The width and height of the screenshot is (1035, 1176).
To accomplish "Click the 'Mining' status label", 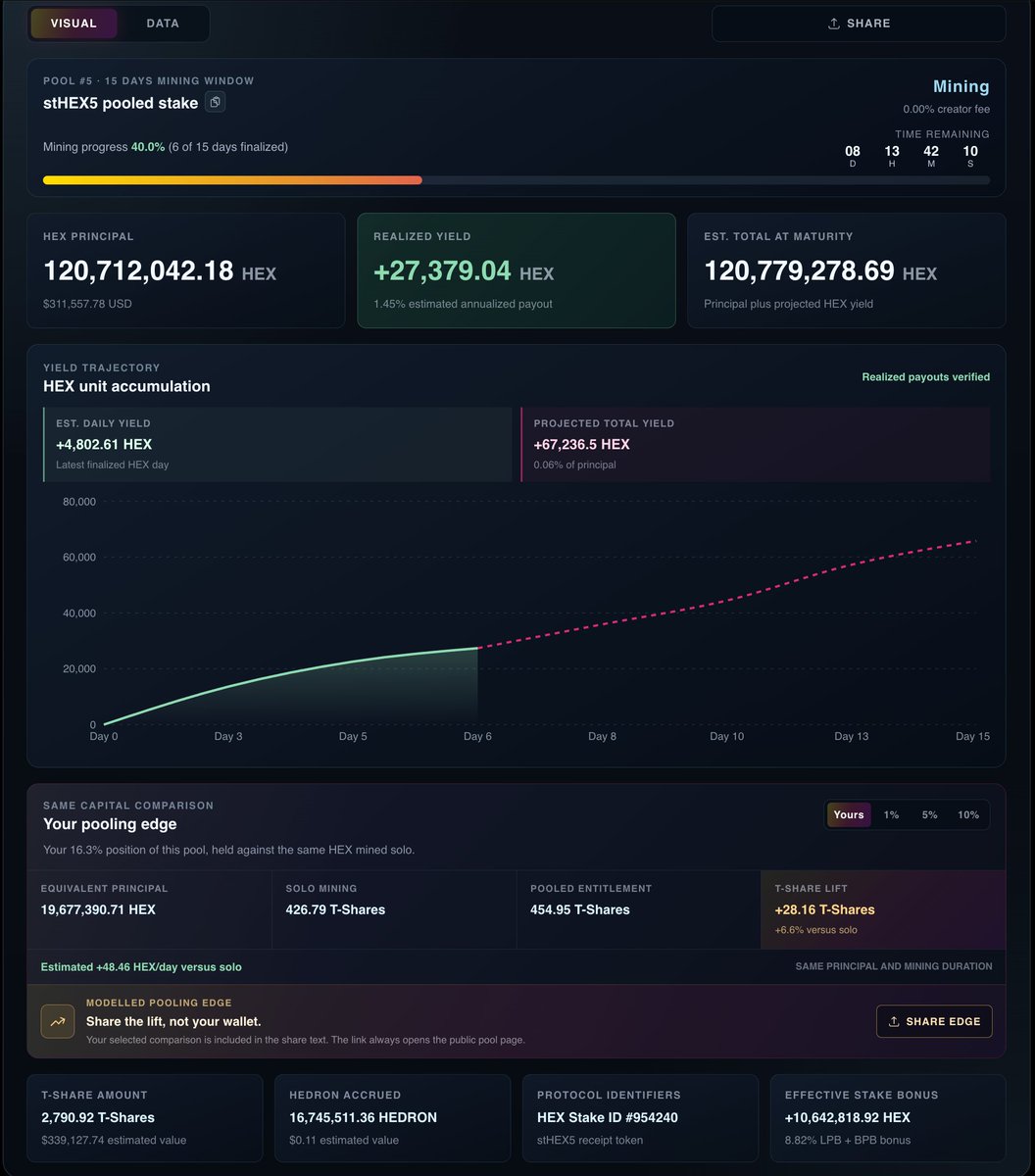I will pyautogui.click(x=961, y=87).
